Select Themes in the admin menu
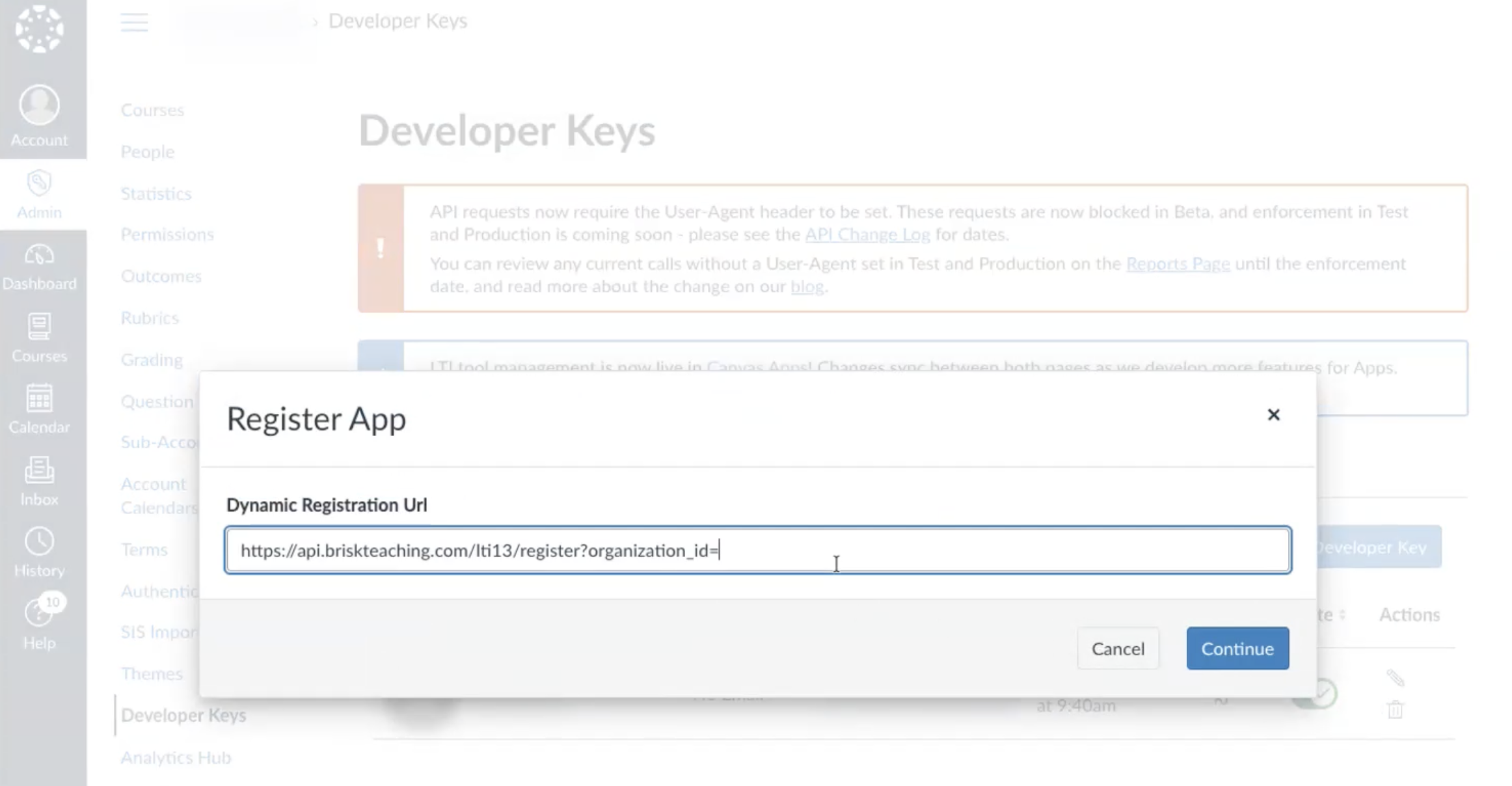This screenshot has height=786, width=1512. pyautogui.click(x=152, y=673)
